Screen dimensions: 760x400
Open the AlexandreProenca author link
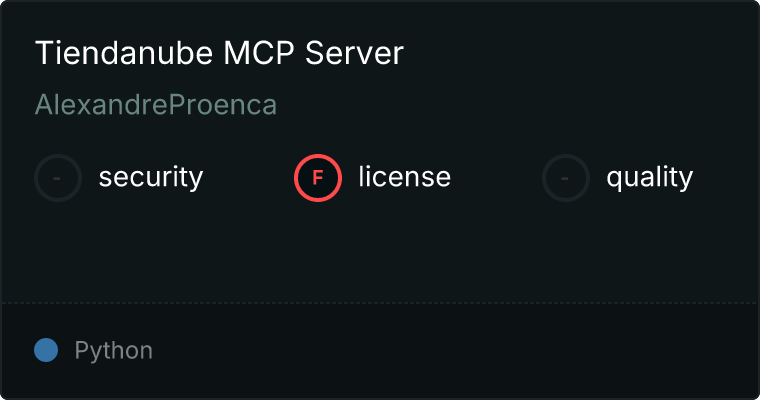pyautogui.click(x=156, y=105)
